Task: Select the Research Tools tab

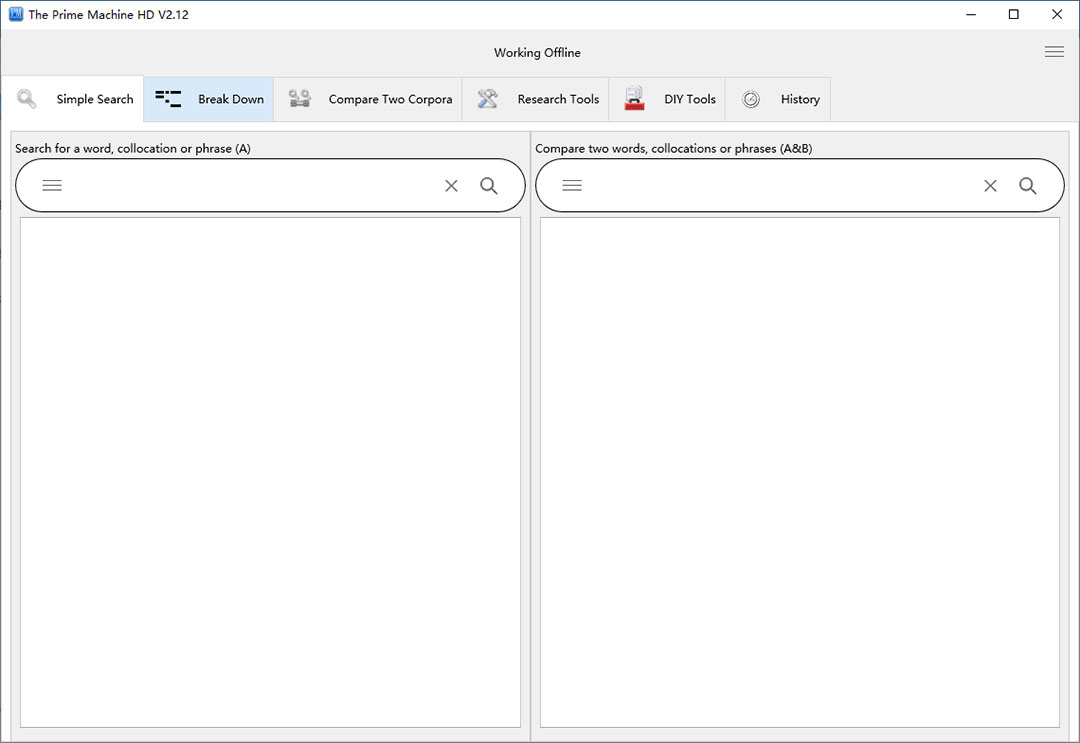Action: (x=535, y=99)
